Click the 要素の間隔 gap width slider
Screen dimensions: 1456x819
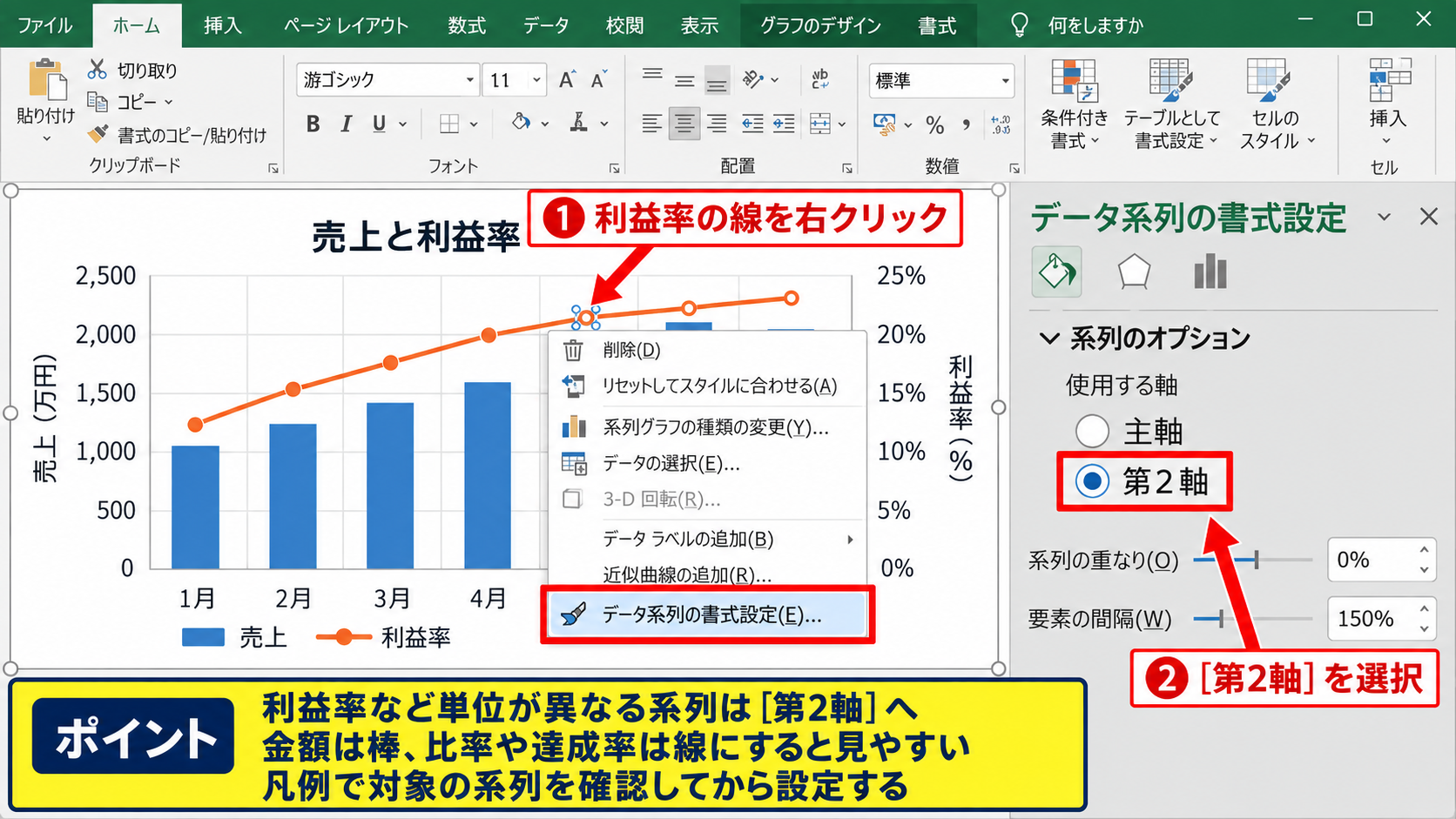click(1253, 619)
